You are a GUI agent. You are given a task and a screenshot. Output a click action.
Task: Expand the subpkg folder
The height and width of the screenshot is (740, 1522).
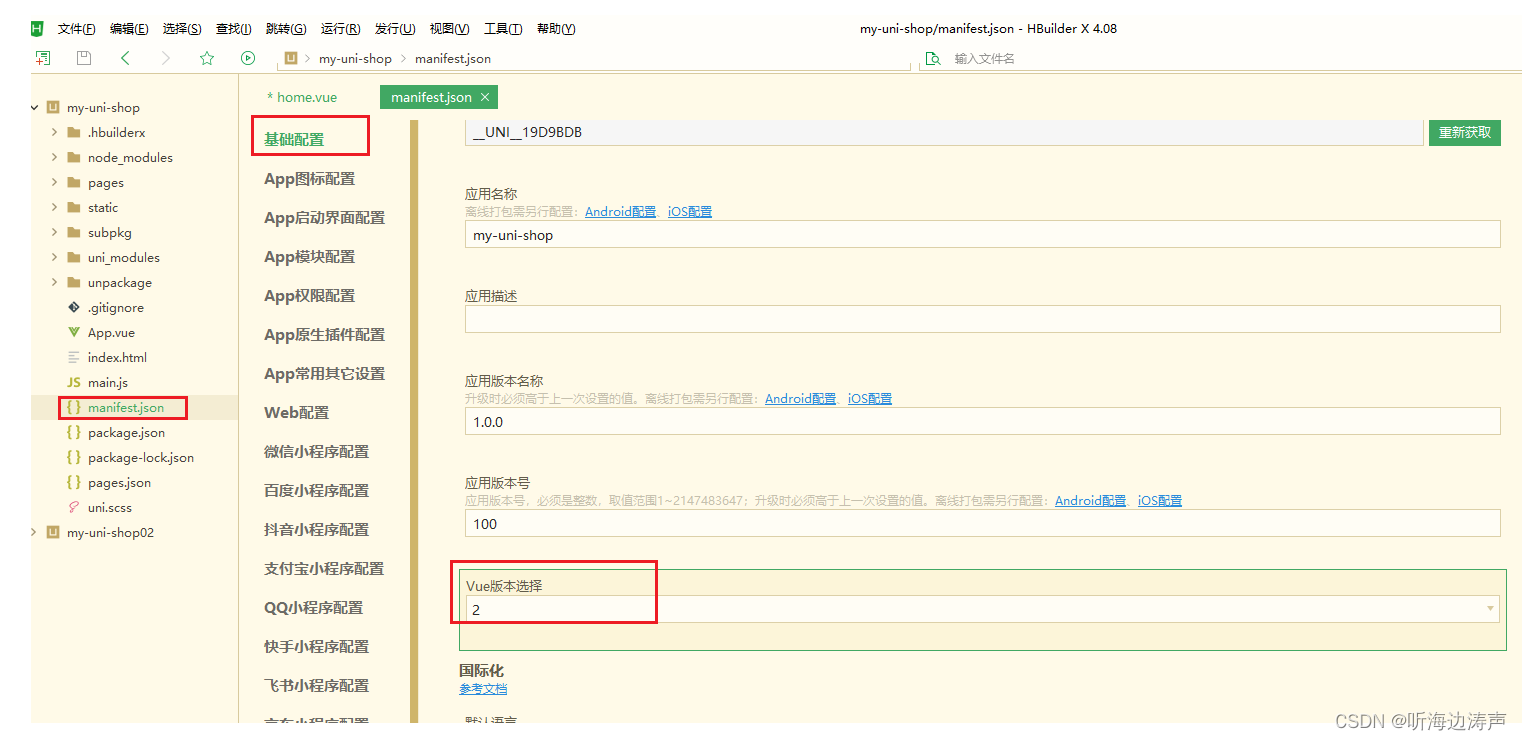point(54,232)
